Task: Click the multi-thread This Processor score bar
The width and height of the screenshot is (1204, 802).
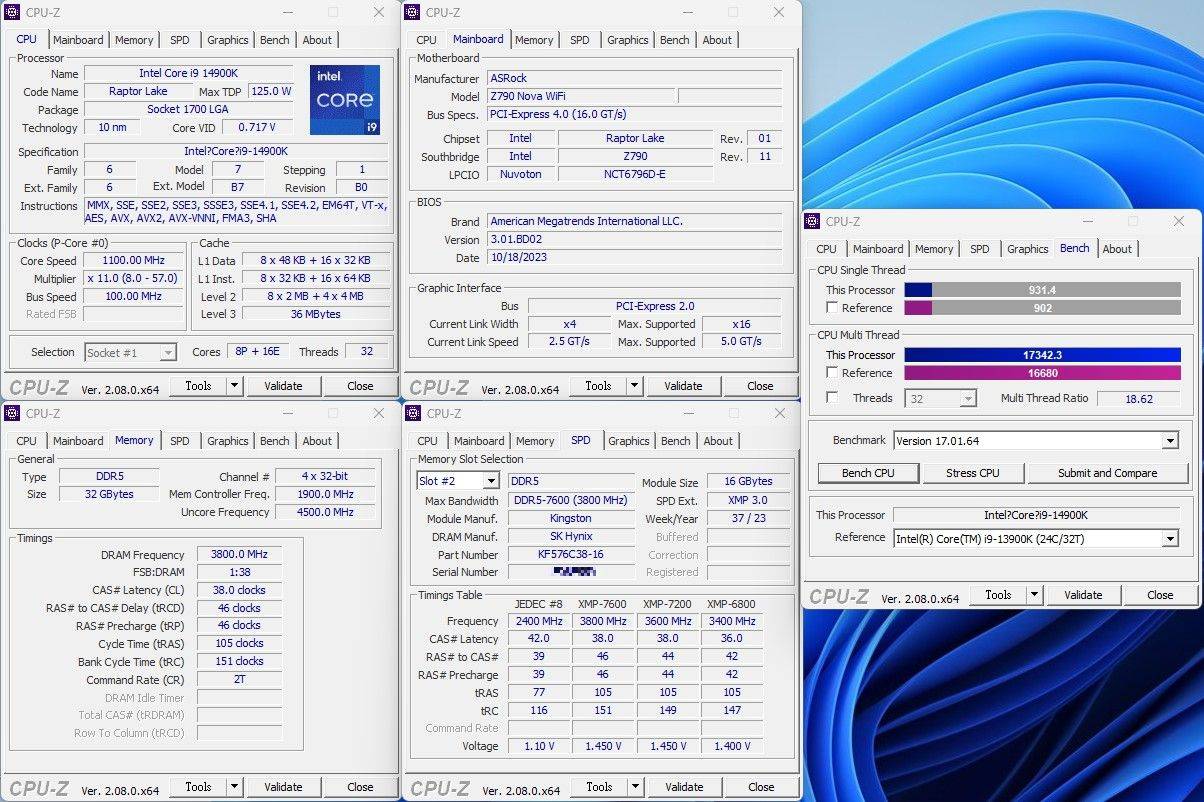Action: (1042, 355)
